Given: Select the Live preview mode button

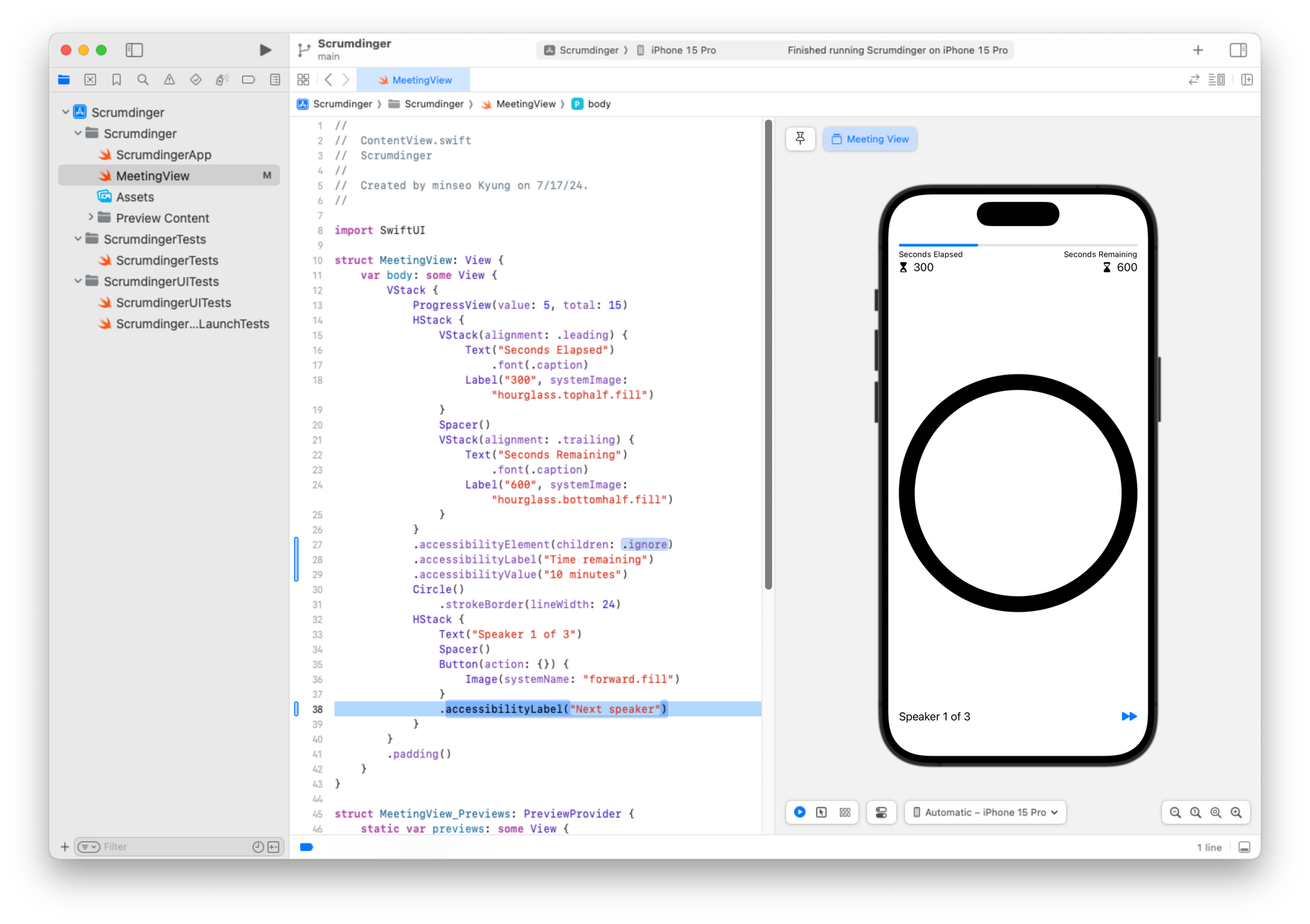Looking at the screenshot, I should pos(800,812).
